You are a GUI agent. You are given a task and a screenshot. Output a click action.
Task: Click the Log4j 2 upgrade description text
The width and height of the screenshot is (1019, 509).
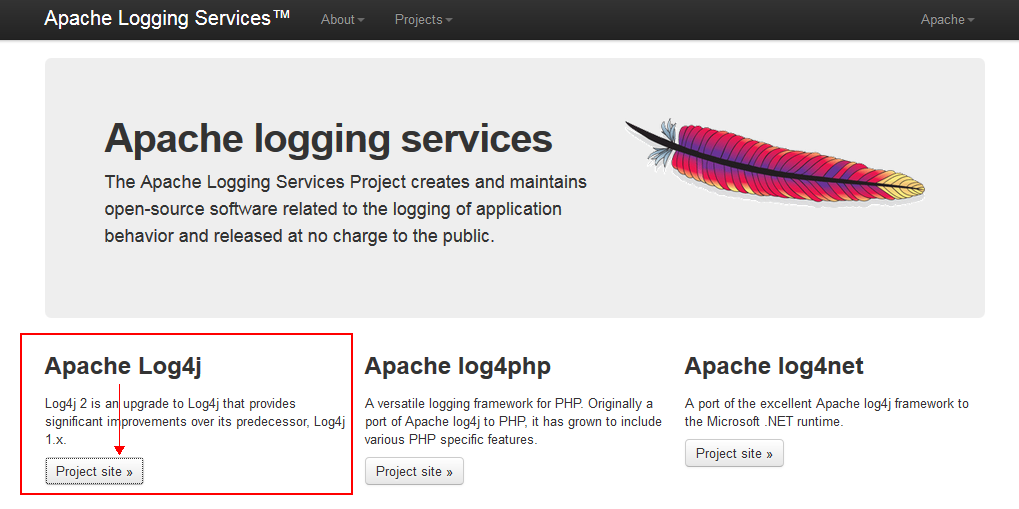click(x=195, y=421)
